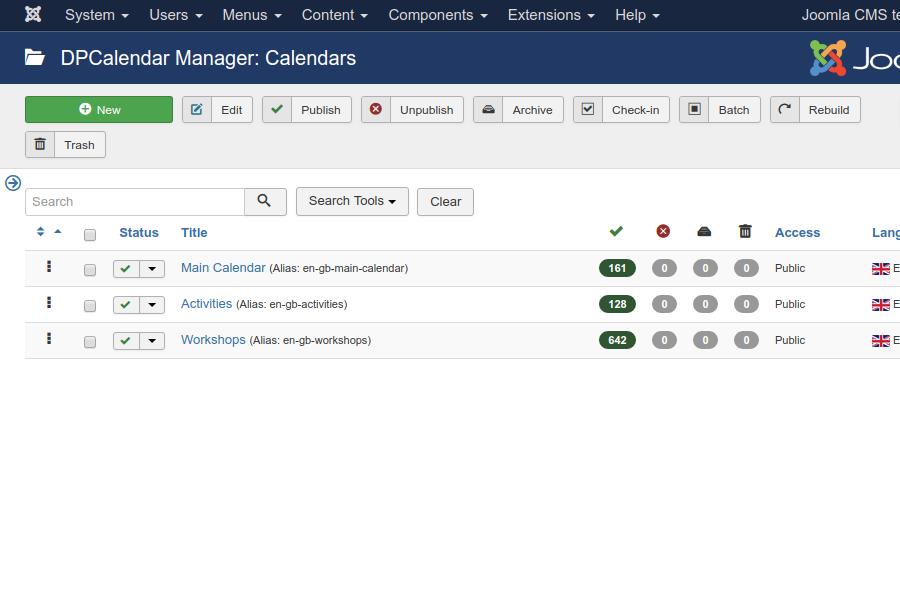The height and width of the screenshot is (600, 900).
Task: Open the Components menu
Action: (x=438, y=15)
